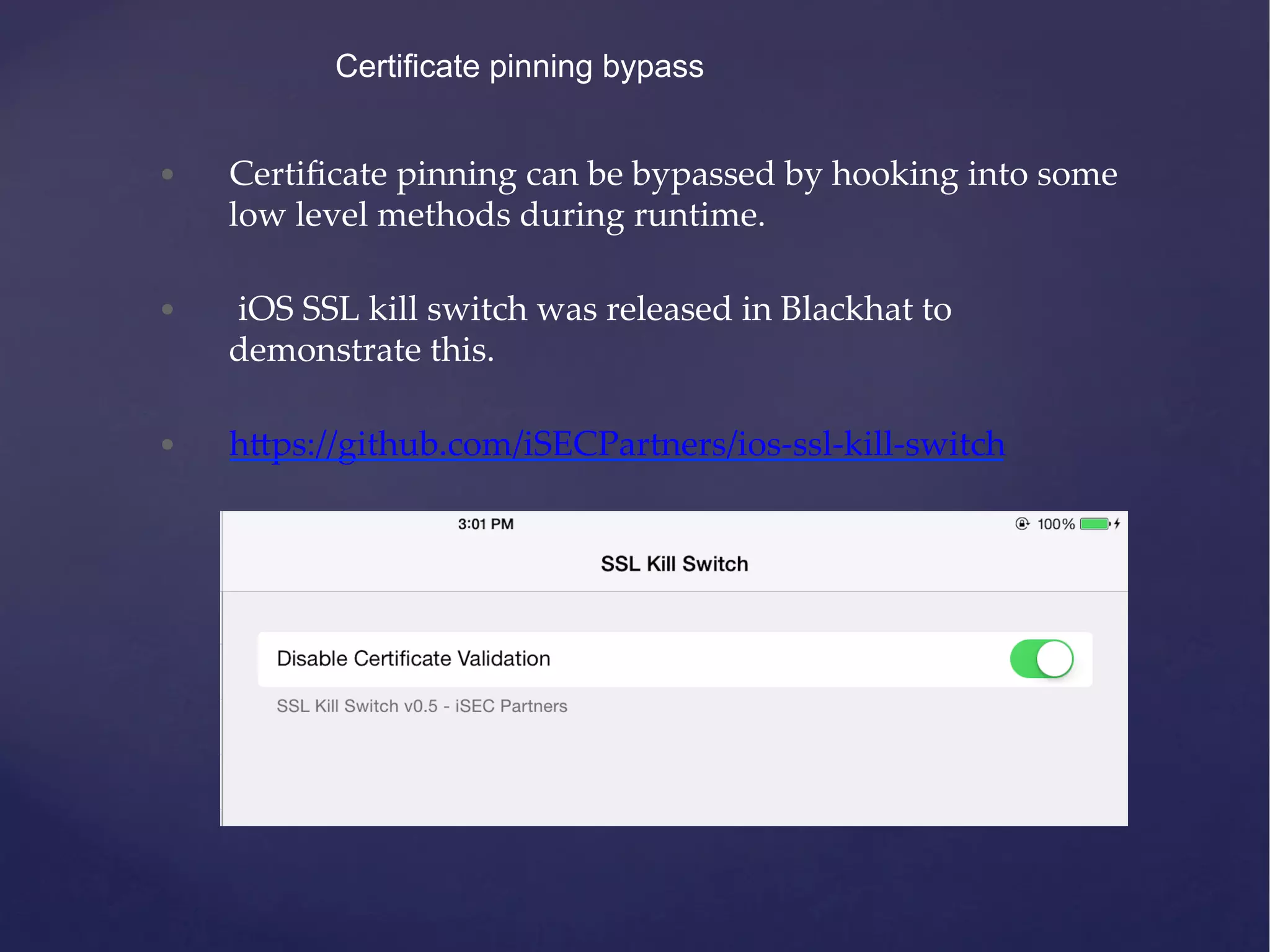
Task: Click the '3:01 PM' clock text
Action: 486,524
